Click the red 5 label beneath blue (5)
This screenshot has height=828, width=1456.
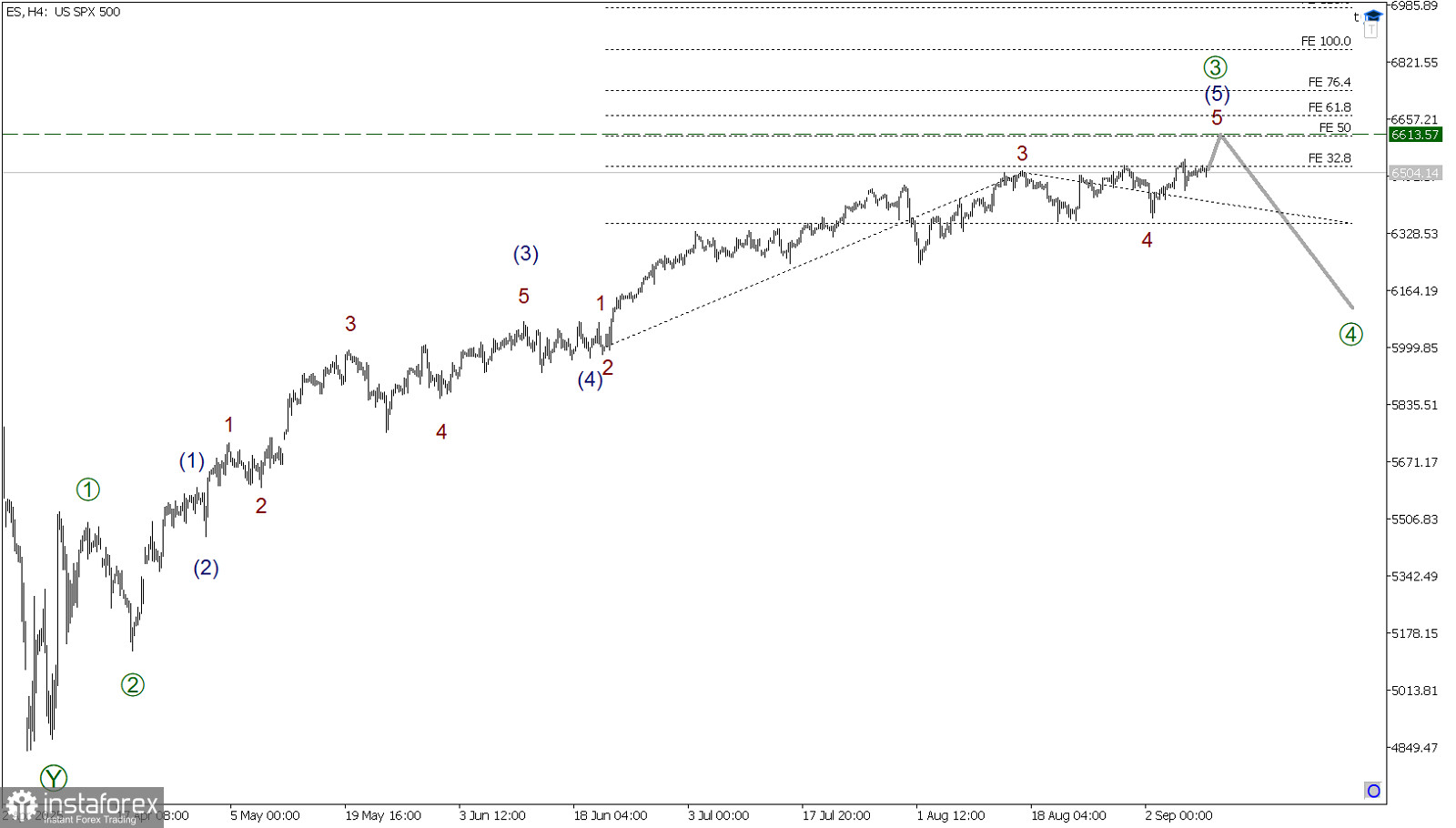point(1217,117)
